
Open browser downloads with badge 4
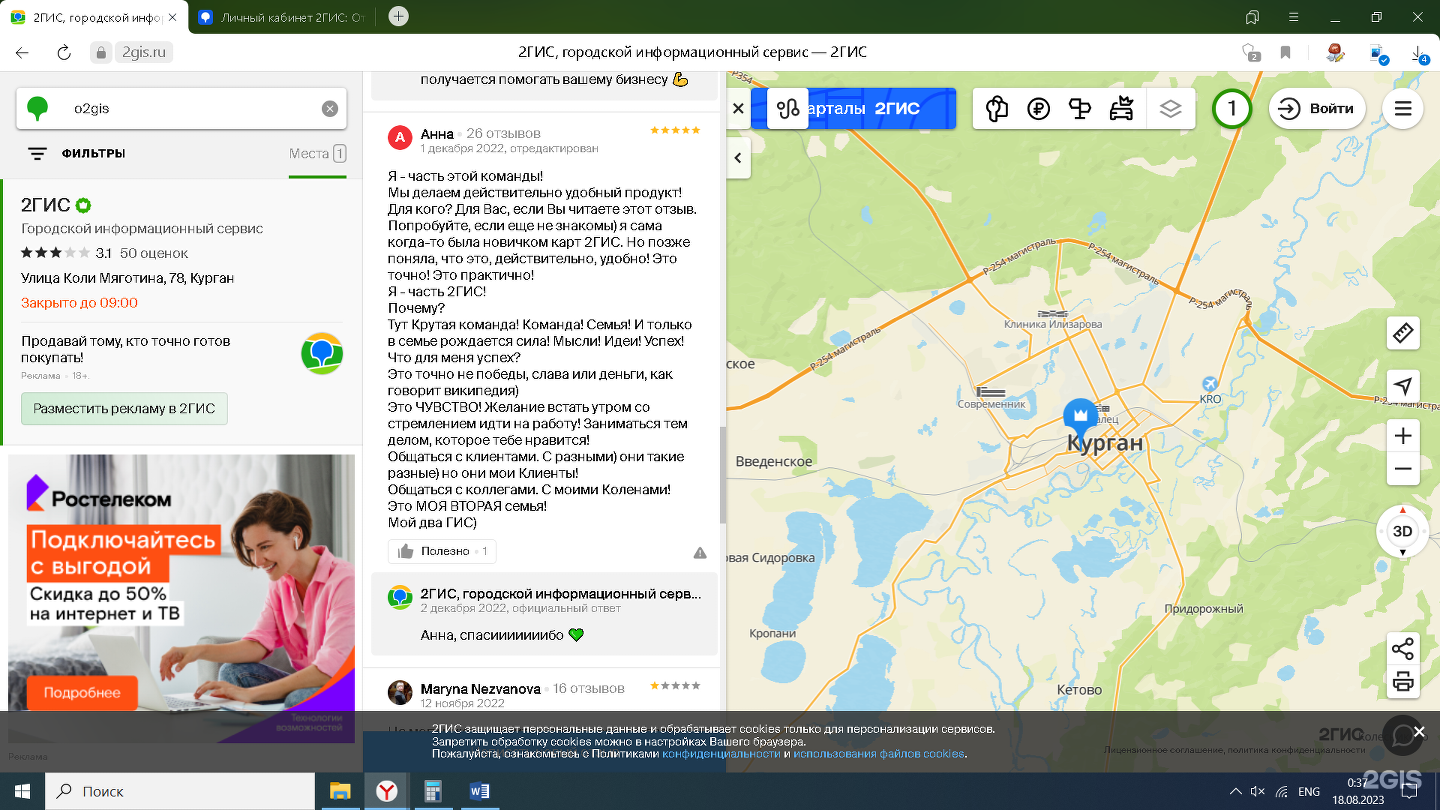click(1420, 54)
